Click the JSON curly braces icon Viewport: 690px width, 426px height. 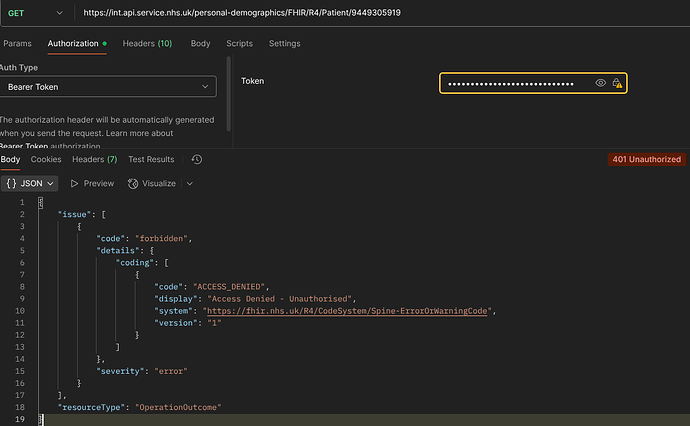click(11, 184)
